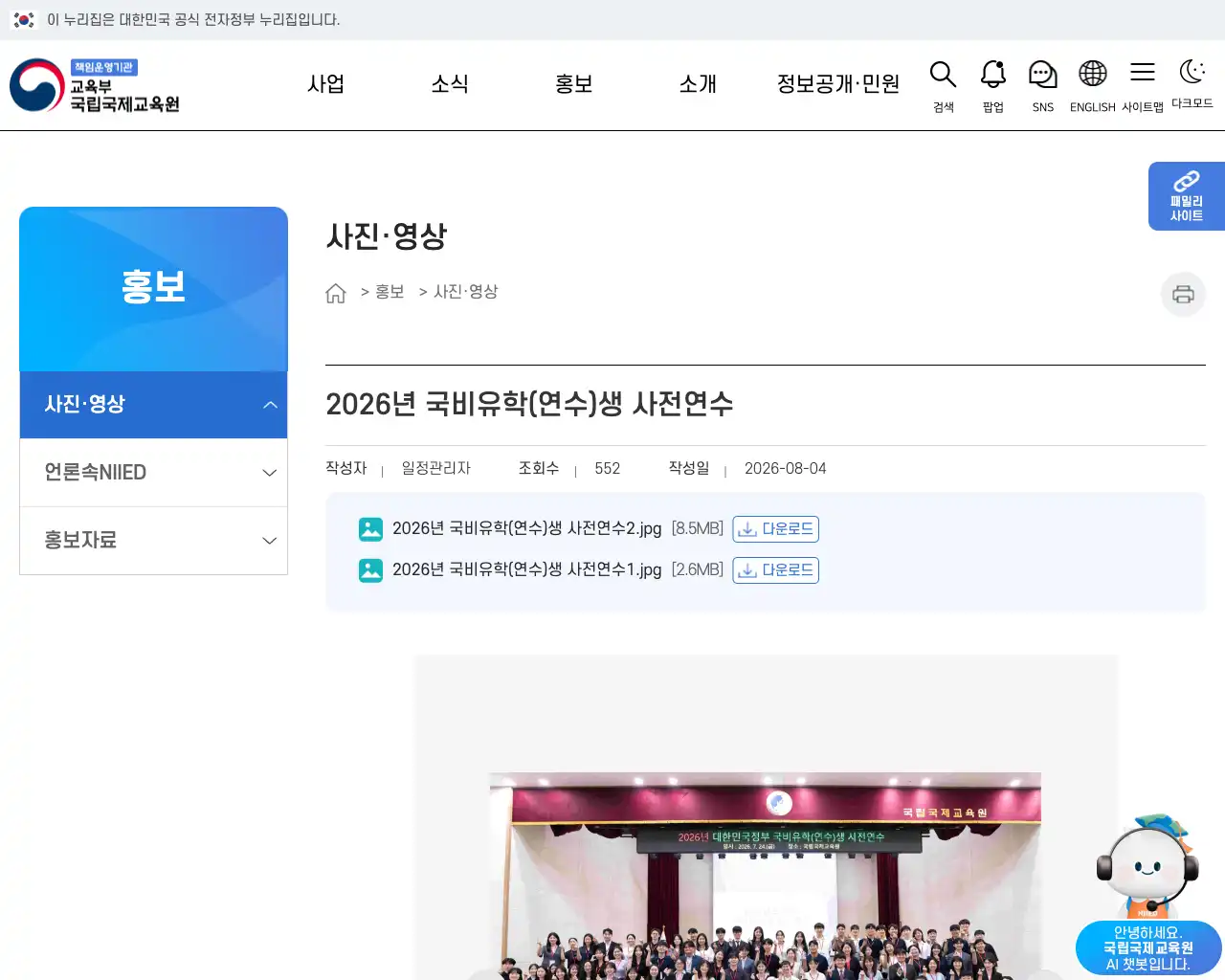Go home via breadcrumb house icon
Screen dimensions: 1225x980
[336, 293]
